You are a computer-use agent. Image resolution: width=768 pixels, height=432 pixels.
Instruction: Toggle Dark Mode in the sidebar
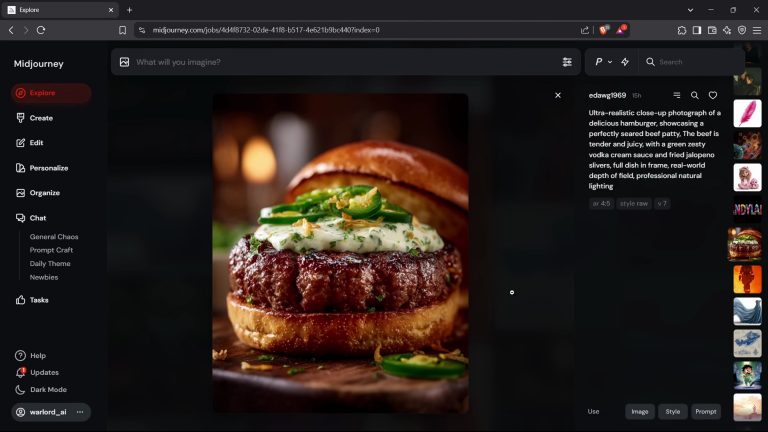coord(41,389)
